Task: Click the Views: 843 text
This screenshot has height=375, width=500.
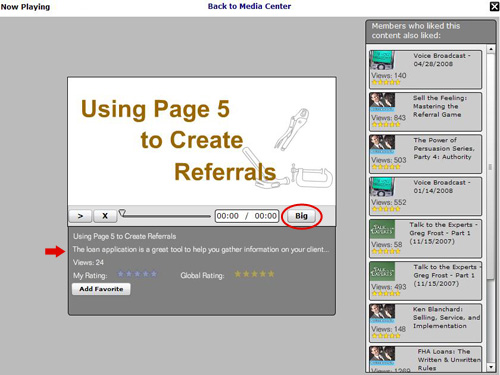Action: [x=389, y=118]
